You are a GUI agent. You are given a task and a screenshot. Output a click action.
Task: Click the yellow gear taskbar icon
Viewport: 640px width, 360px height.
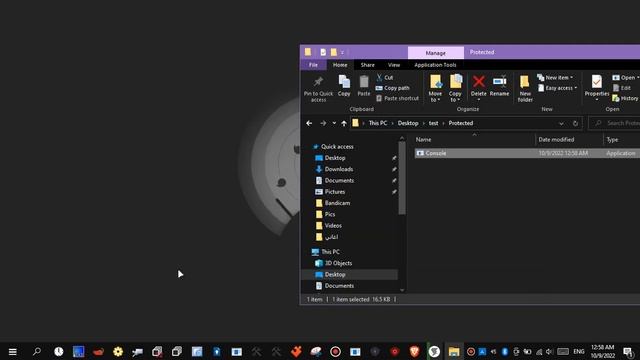pyautogui.click(x=118, y=351)
